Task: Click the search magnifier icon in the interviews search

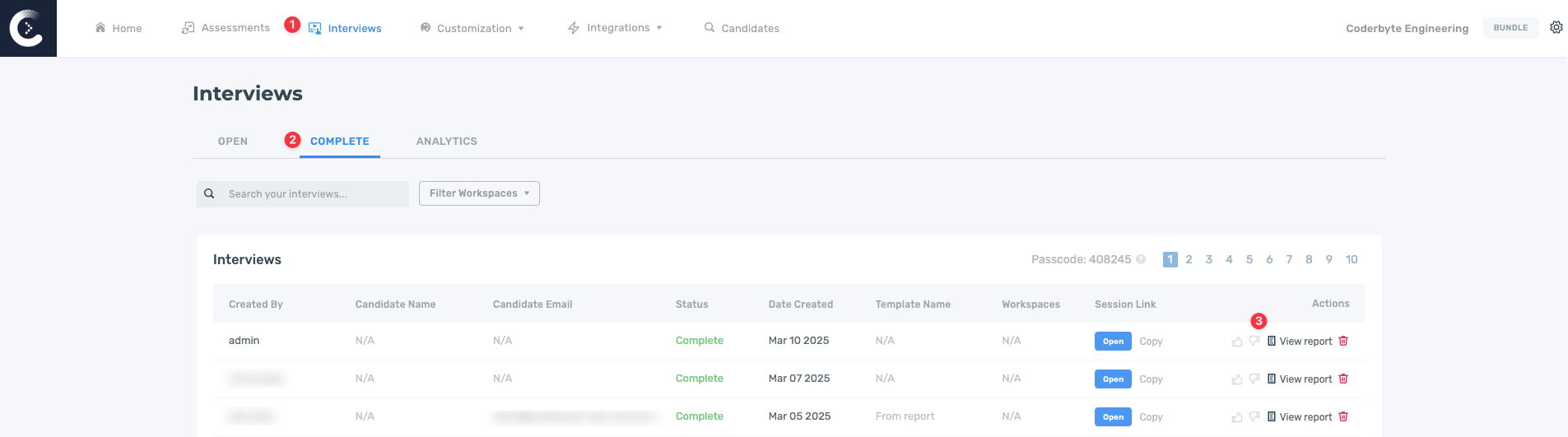Action: (x=209, y=193)
